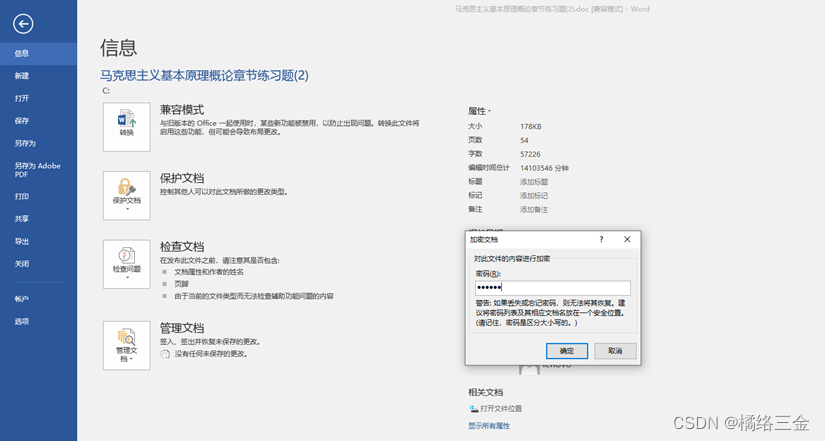Click the 没有任何未保存的更改 text
This screenshot has height=441, width=825.
211,354
